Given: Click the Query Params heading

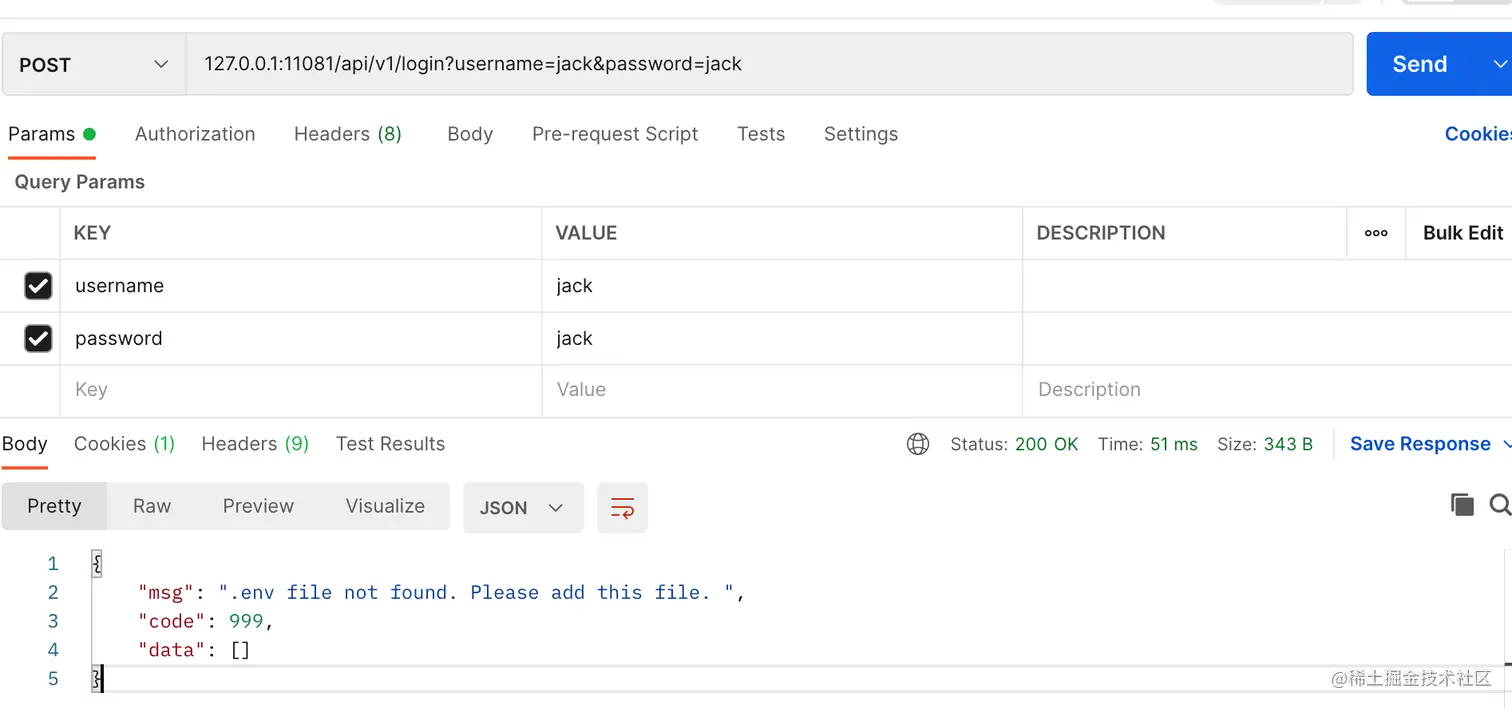Looking at the screenshot, I should [80, 182].
